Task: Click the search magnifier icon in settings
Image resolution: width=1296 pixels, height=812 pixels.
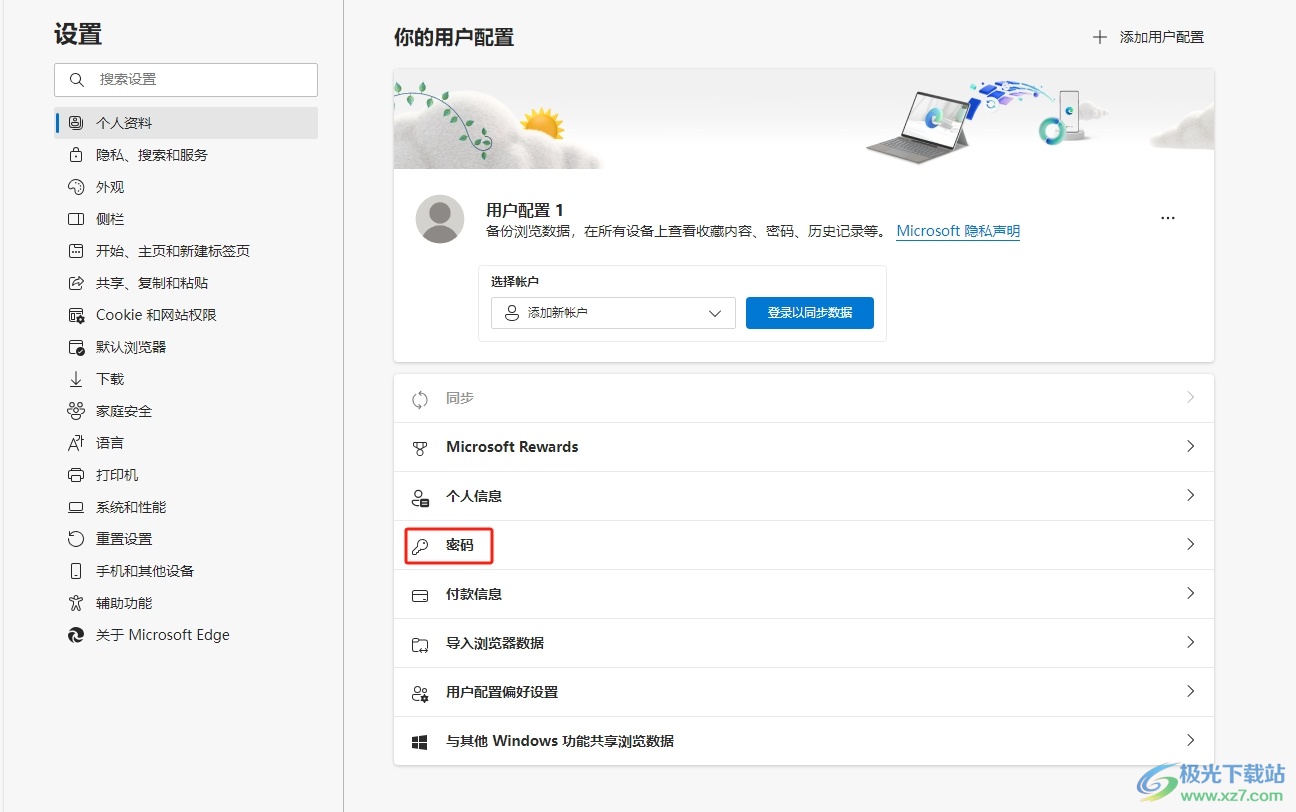Action: pyautogui.click(x=76, y=80)
